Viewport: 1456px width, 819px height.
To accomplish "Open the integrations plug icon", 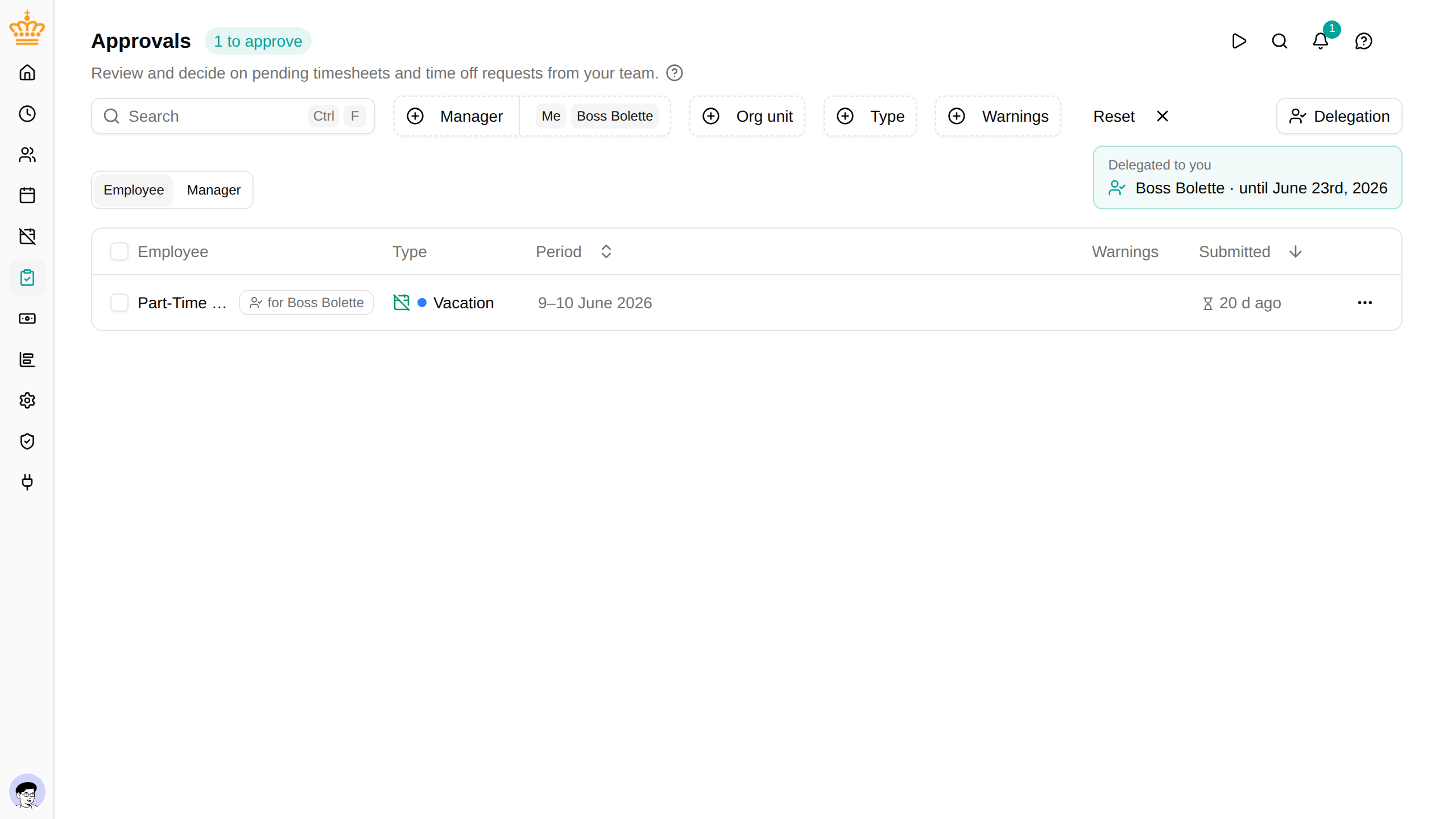I will (27, 482).
